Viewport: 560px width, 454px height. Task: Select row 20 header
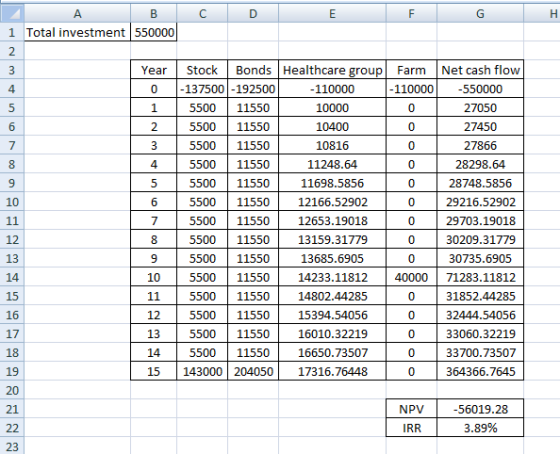12,390
